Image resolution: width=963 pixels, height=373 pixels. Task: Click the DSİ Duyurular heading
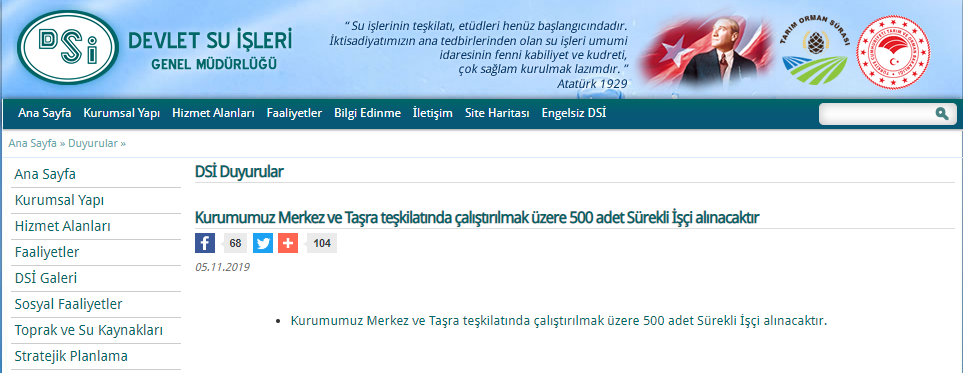pos(239,172)
